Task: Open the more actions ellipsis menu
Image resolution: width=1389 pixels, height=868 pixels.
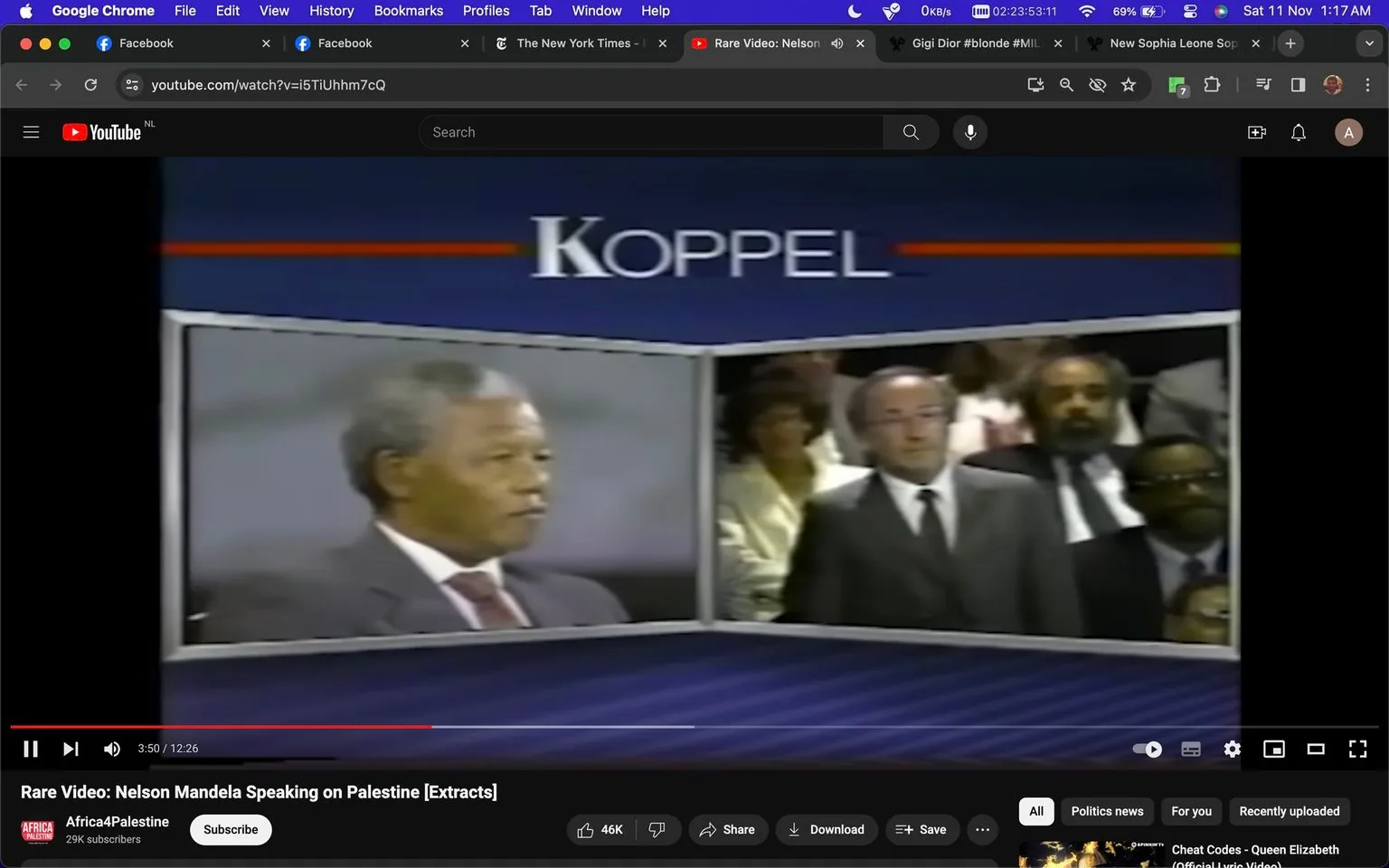Action: point(982,829)
